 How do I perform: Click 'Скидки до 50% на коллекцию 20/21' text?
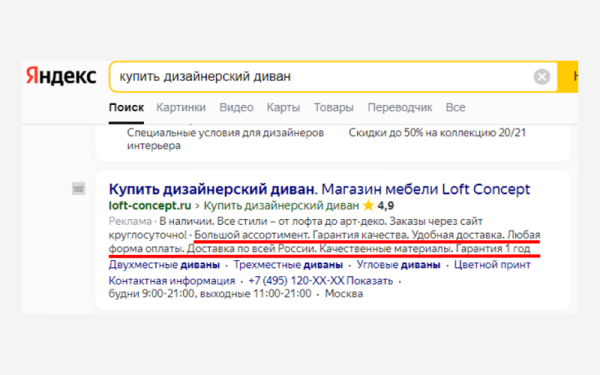pos(437,133)
